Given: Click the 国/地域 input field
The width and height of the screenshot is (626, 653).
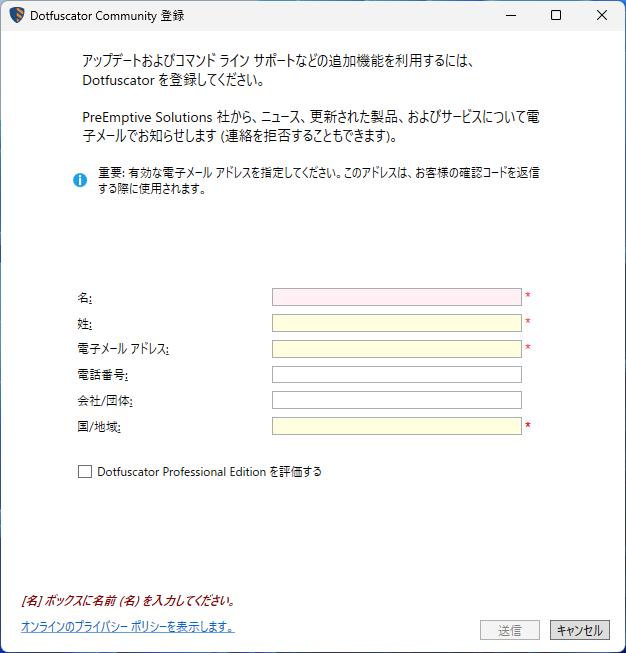Looking at the screenshot, I should pyautogui.click(x=397, y=426).
